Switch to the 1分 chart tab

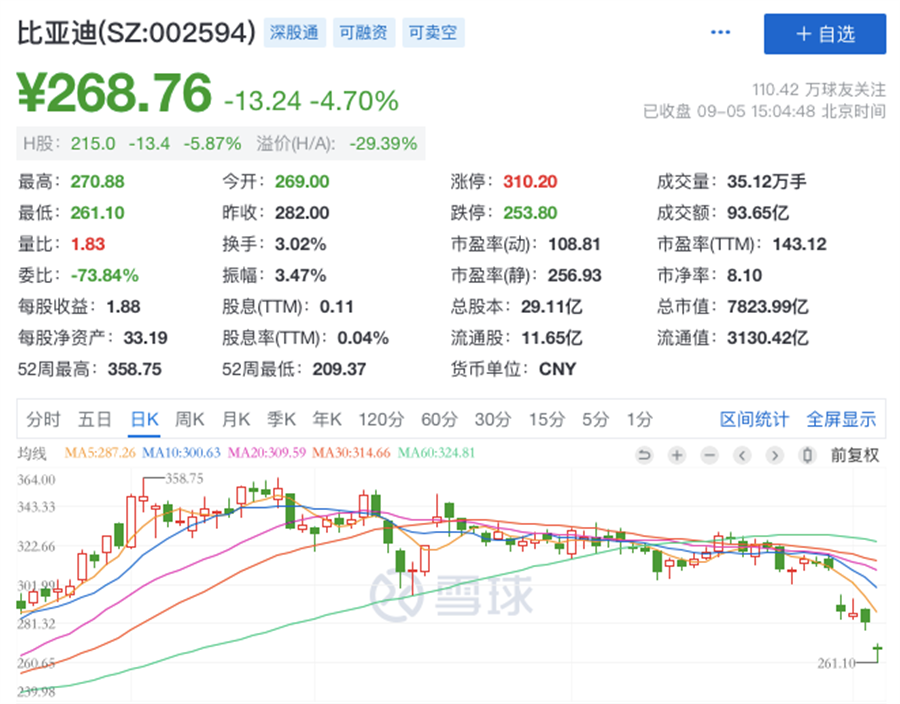[639, 419]
